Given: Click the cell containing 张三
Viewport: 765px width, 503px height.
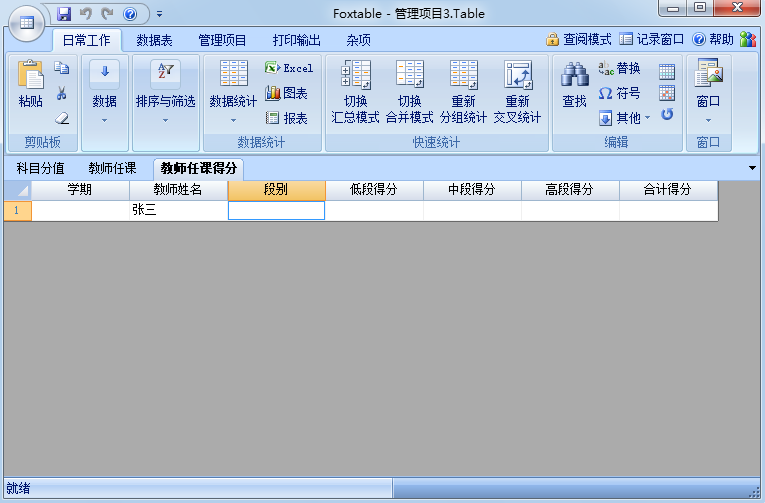Looking at the screenshot, I should 178,210.
